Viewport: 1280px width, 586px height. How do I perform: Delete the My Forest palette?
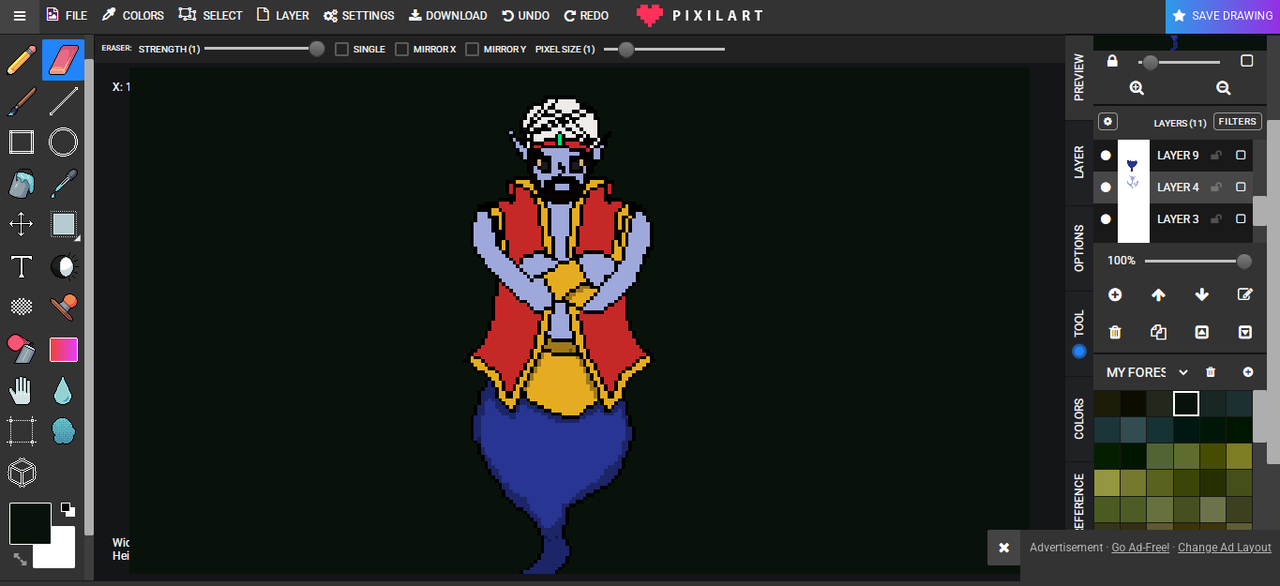click(x=1211, y=372)
